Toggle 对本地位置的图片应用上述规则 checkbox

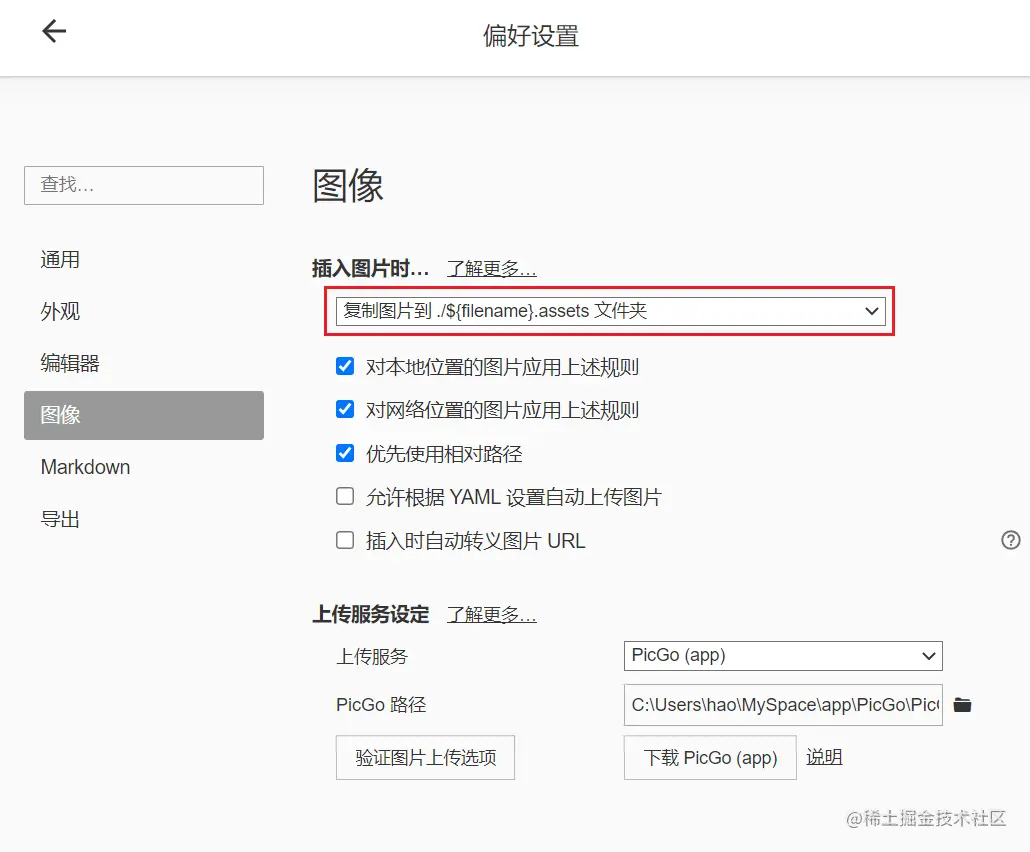point(345,366)
